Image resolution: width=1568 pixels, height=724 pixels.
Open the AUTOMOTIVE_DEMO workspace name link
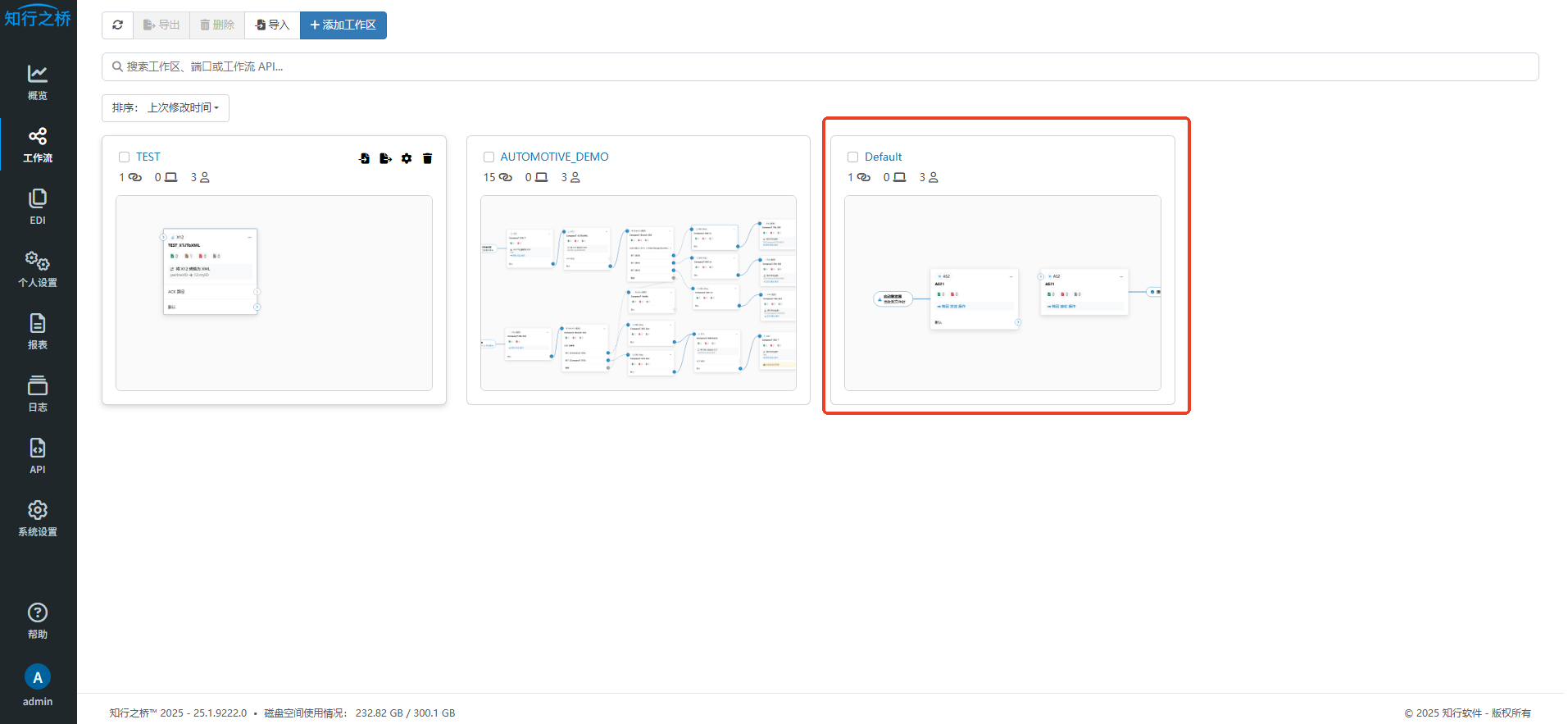(554, 157)
